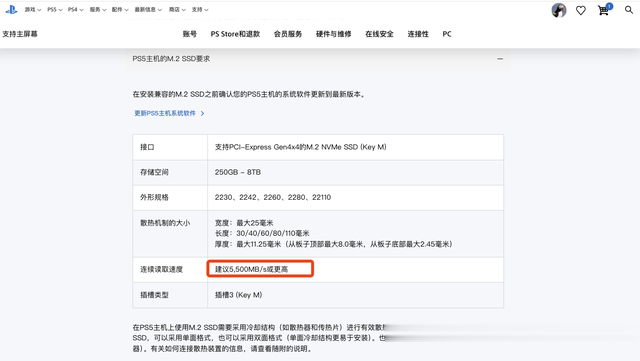Expand the PS5 dropdown menu
Screen dimensions: 640x361
[55, 9]
